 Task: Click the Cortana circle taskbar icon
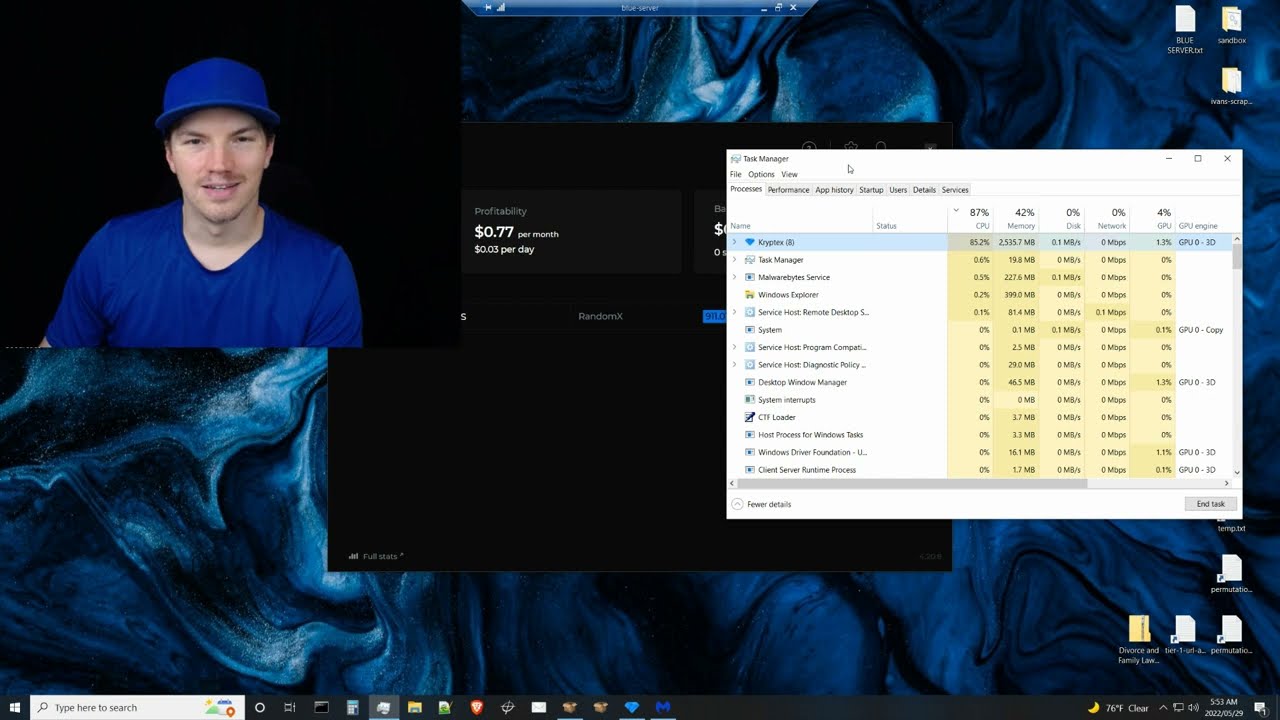pyautogui.click(x=260, y=707)
